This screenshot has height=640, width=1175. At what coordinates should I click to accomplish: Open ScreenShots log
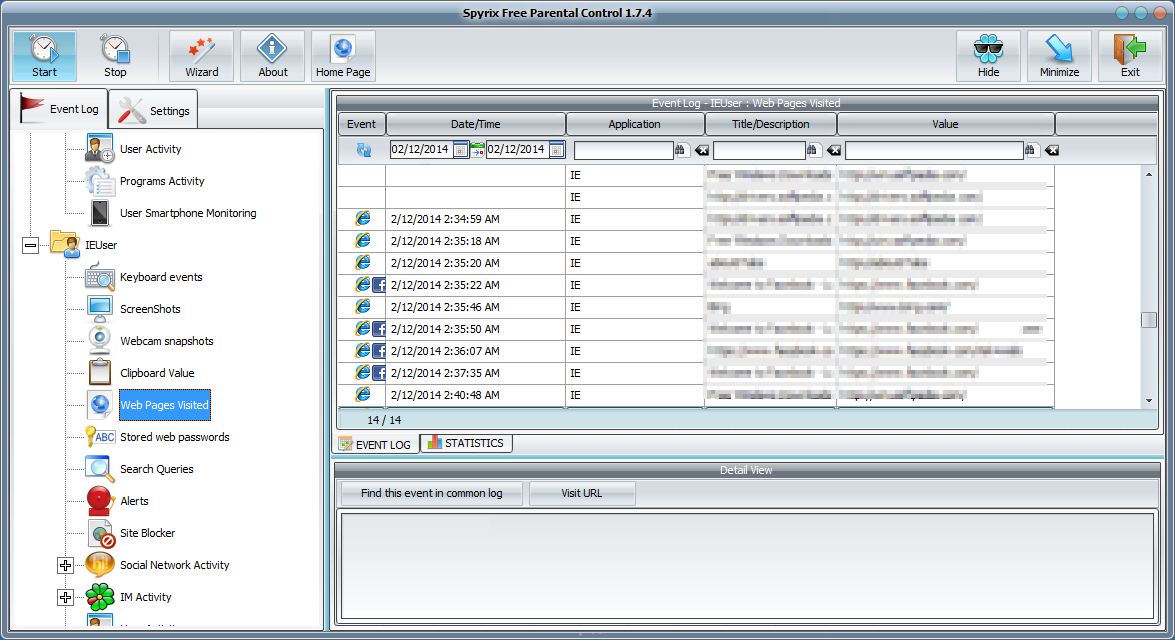coord(150,309)
